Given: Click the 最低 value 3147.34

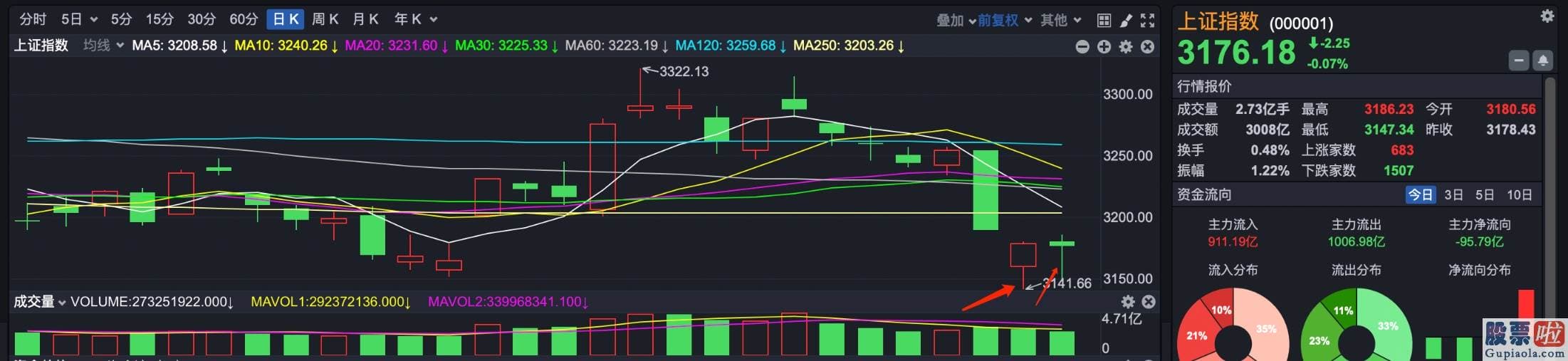Looking at the screenshot, I should tap(1389, 130).
